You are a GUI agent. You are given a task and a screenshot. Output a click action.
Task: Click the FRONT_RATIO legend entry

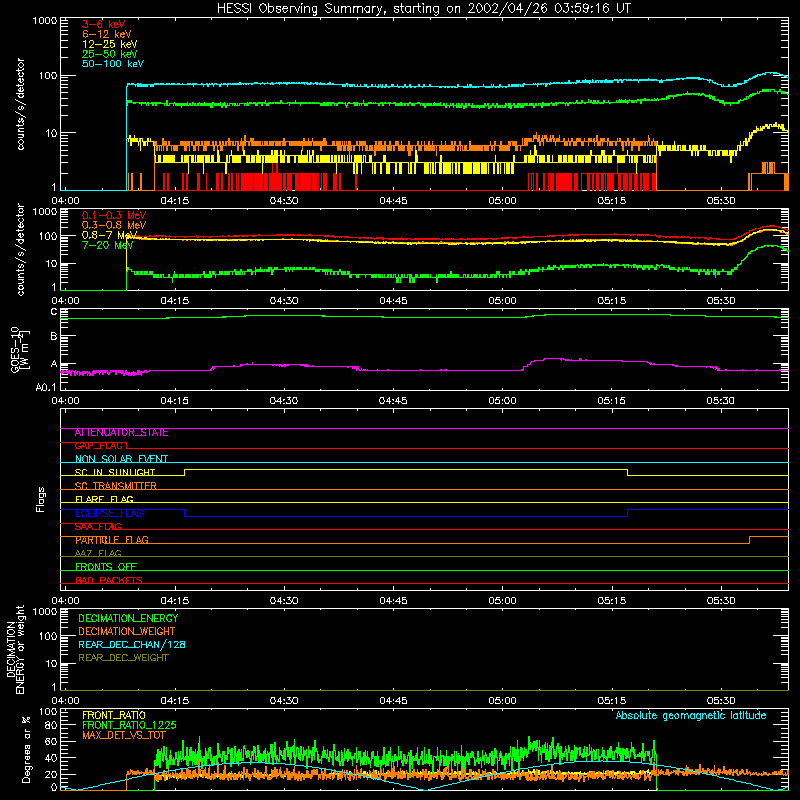114,715
